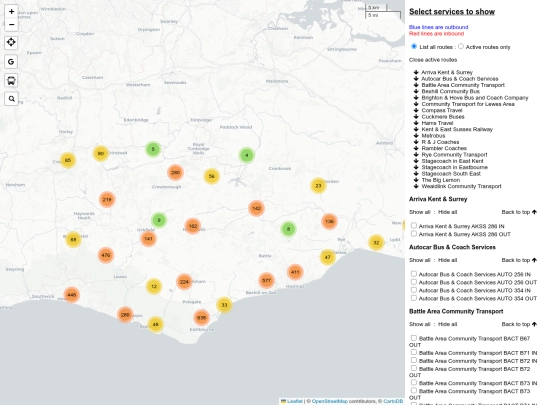Open the 638 stop cluster near Eastbourne
540x405 pixels.
point(201,317)
